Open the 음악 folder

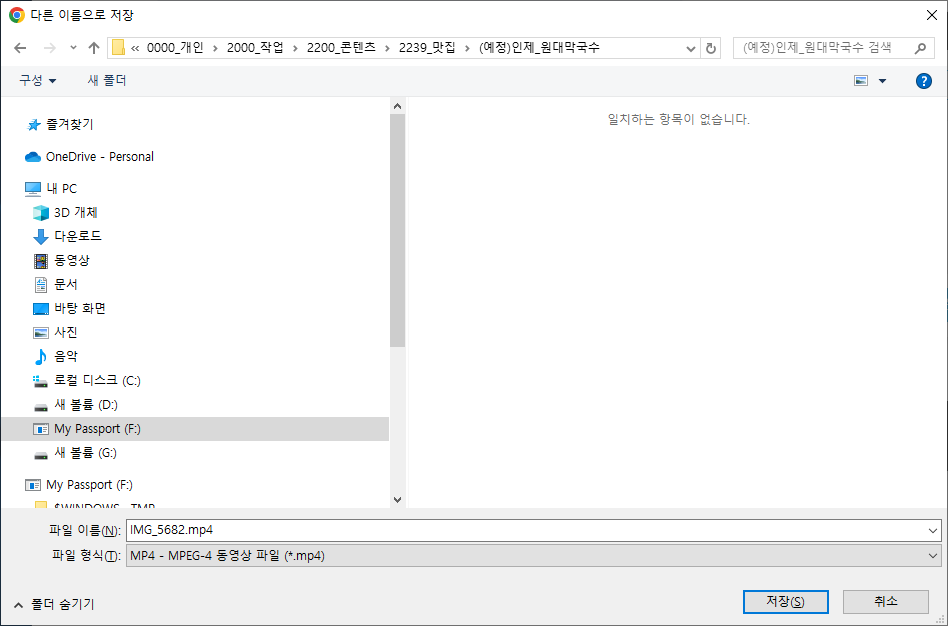coord(68,356)
